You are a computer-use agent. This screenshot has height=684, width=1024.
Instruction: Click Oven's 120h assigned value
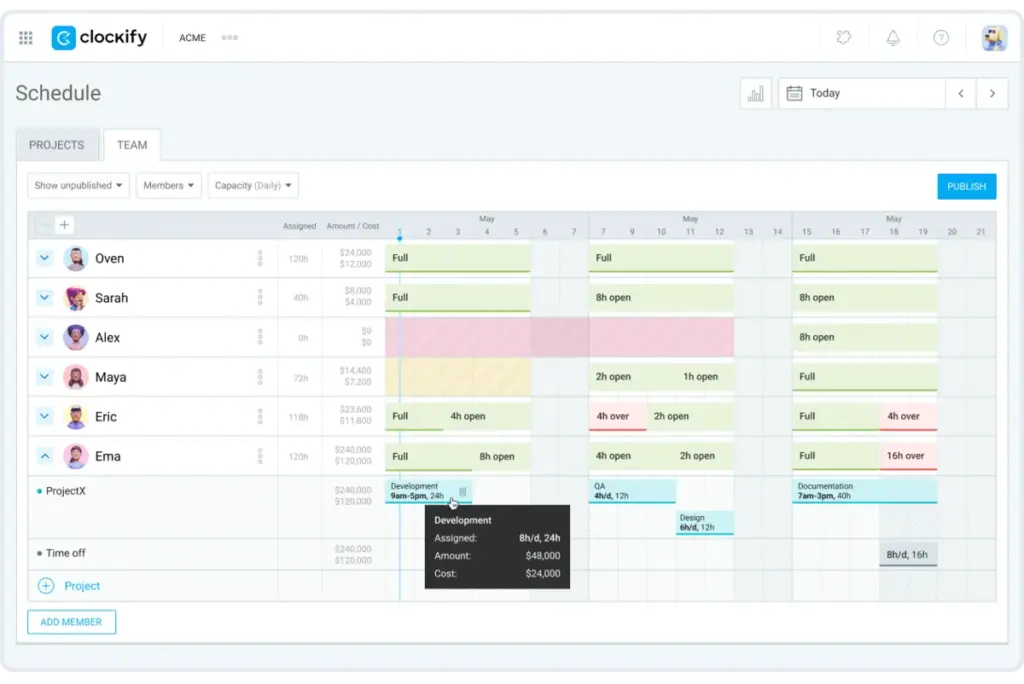298,259
